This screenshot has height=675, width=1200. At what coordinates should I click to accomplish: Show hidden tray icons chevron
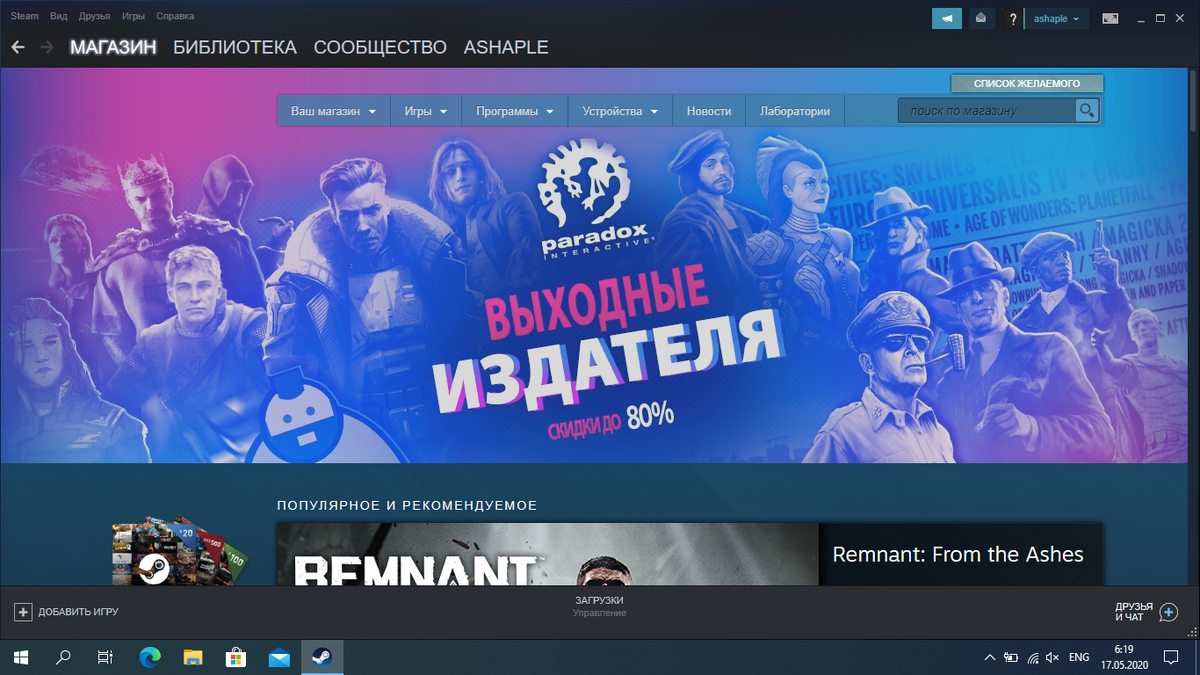point(990,657)
